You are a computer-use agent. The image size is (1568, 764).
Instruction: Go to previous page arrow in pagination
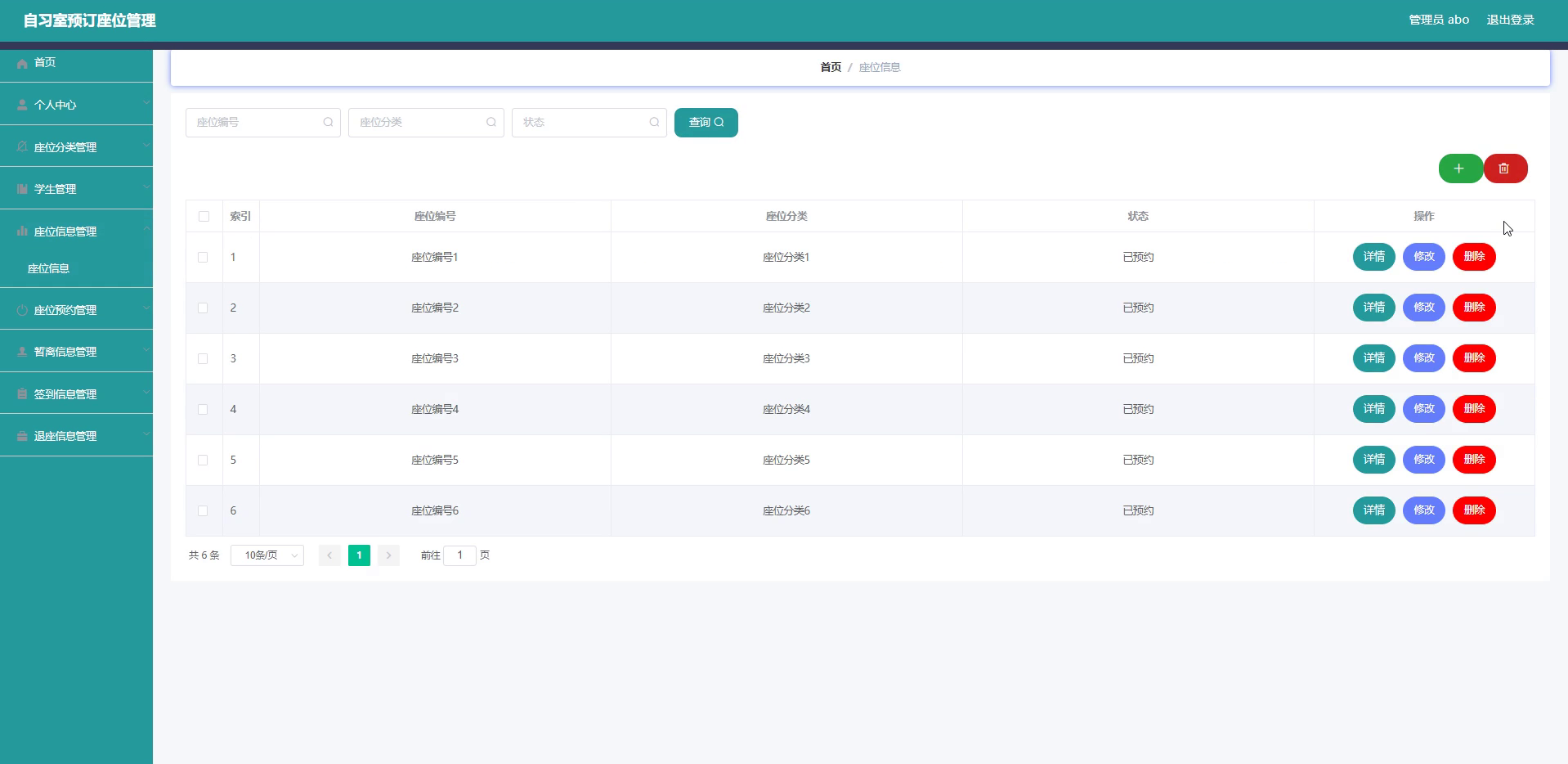click(329, 555)
